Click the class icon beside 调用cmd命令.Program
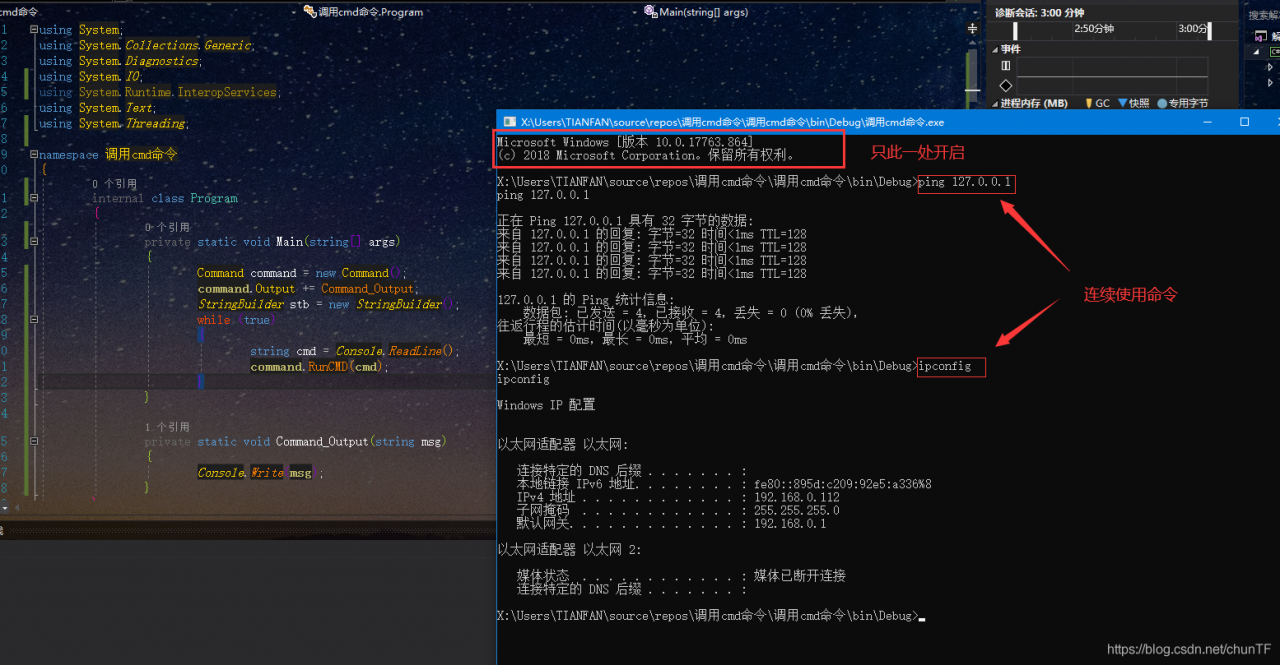Image resolution: width=1280 pixels, height=665 pixels. (x=311, y=12)
